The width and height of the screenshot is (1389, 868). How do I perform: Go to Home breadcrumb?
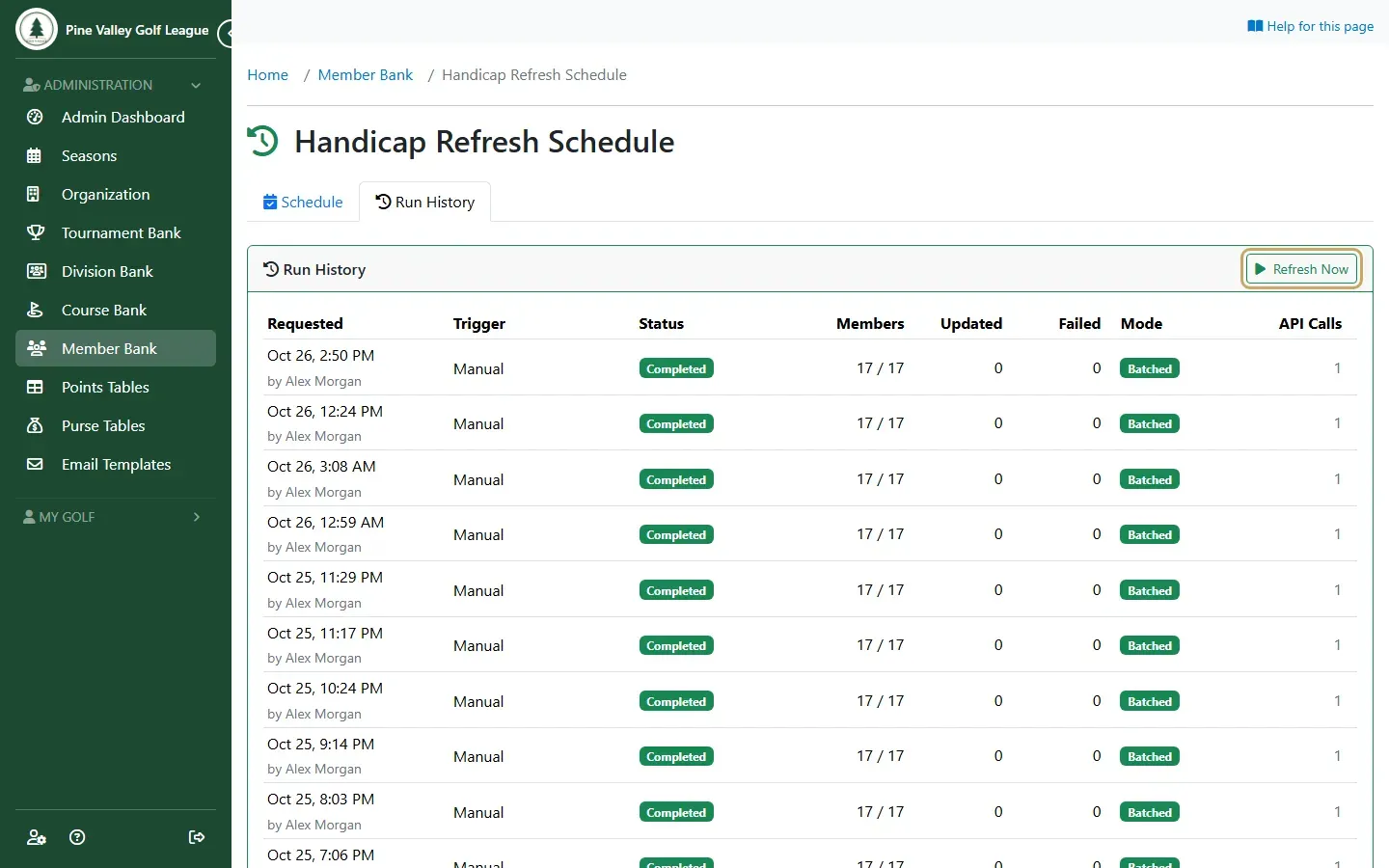tap(267, 74)
